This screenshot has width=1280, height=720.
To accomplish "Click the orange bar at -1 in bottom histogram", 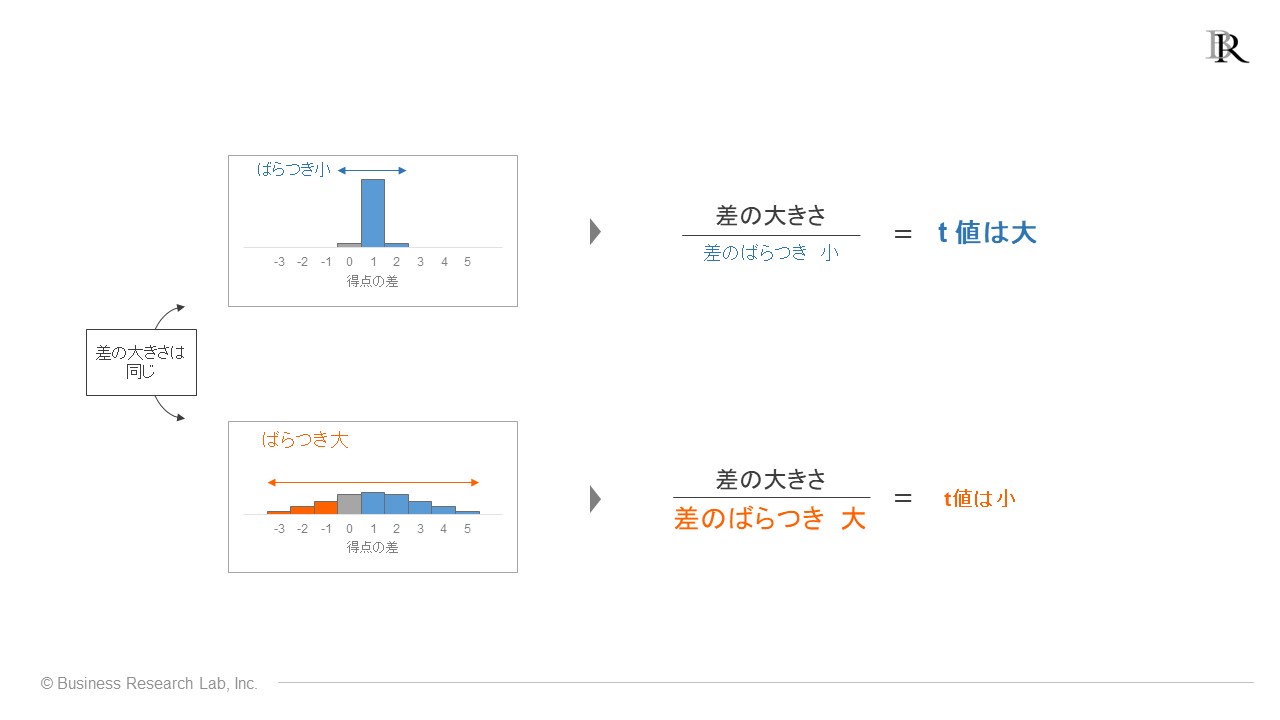I will [x=325, y=507].
